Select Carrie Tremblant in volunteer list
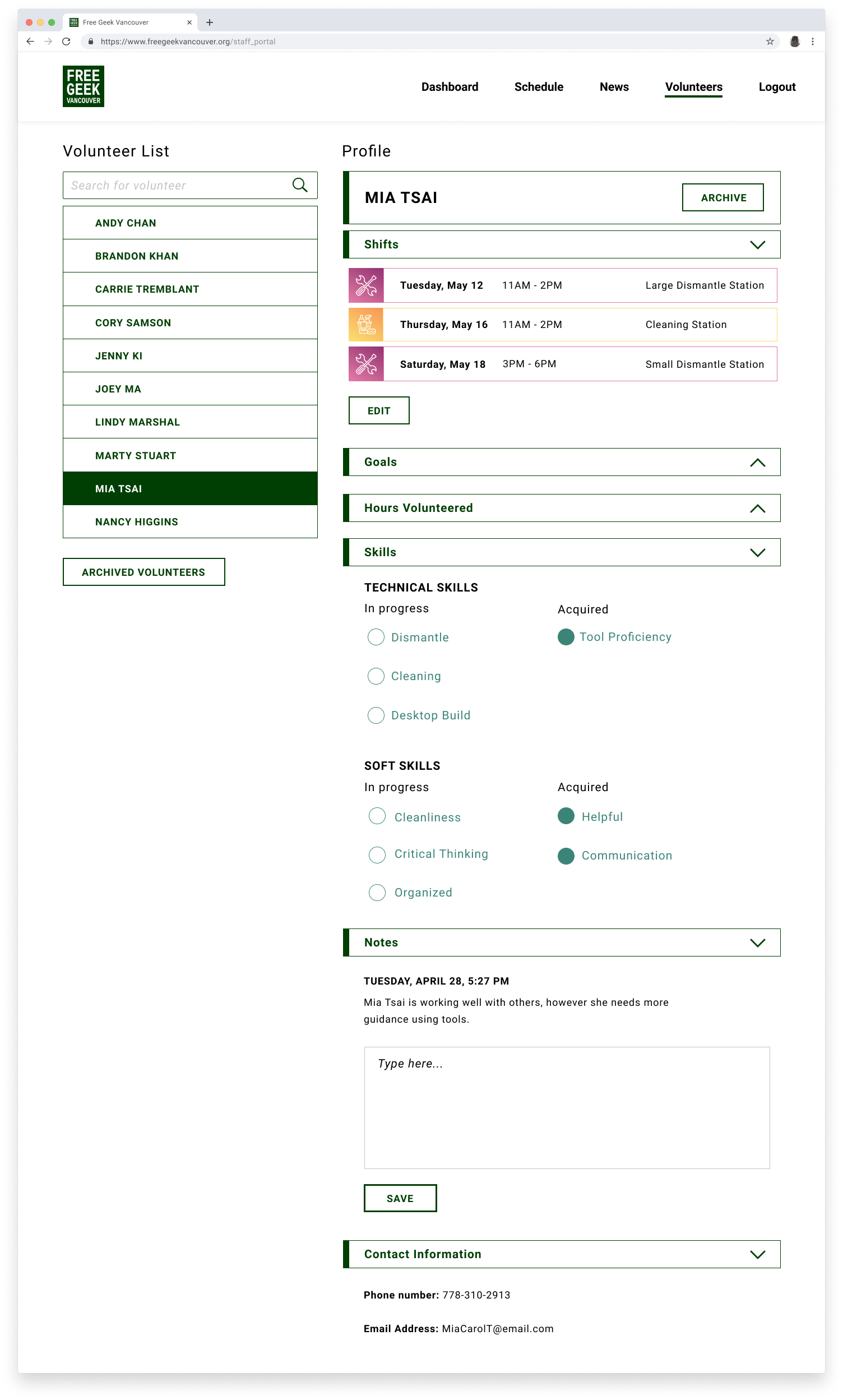Screen dimensions: 843x1400 pyautogui.click(x=191, y=289)
